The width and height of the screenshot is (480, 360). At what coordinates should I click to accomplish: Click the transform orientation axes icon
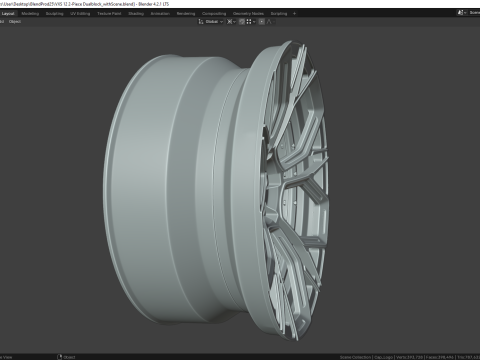coord(201,22)
